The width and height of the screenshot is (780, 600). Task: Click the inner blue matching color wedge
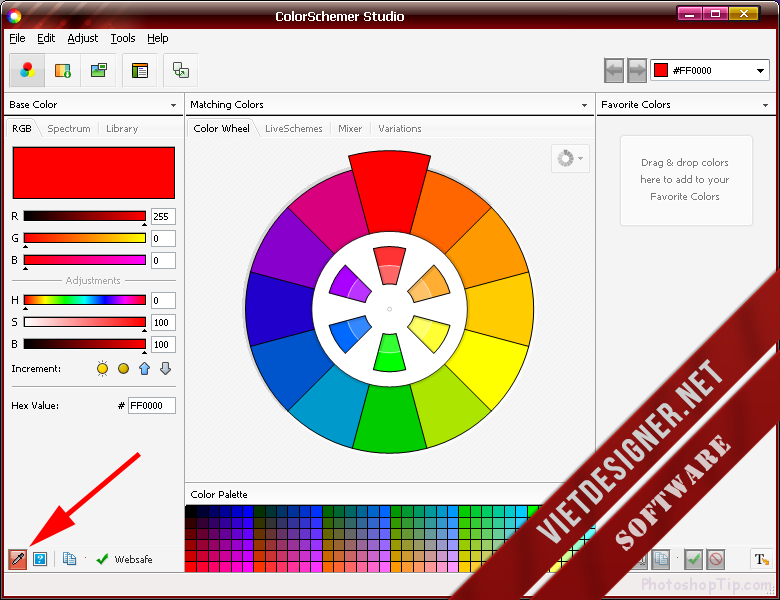(x=350, y=334)
